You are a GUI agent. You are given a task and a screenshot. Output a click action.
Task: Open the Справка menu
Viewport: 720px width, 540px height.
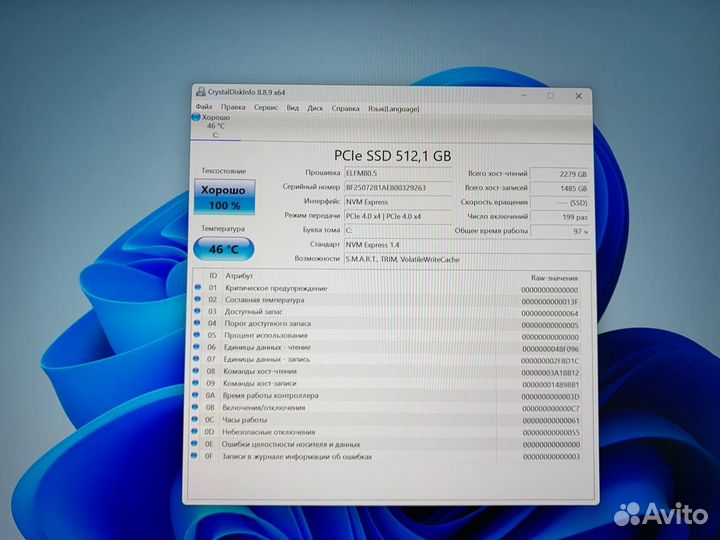345,109
